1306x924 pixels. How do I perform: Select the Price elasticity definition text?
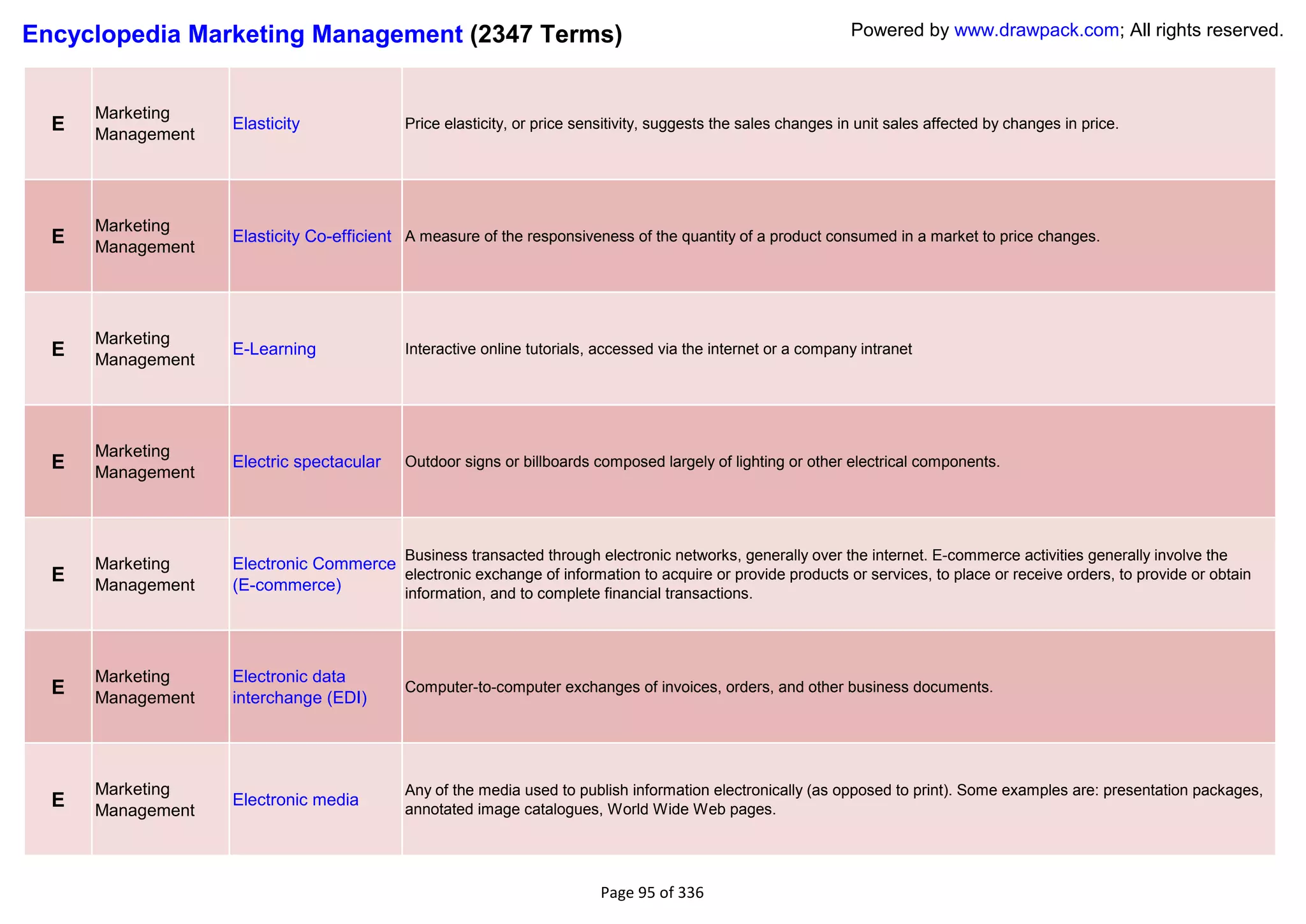(x=761, y=124)
